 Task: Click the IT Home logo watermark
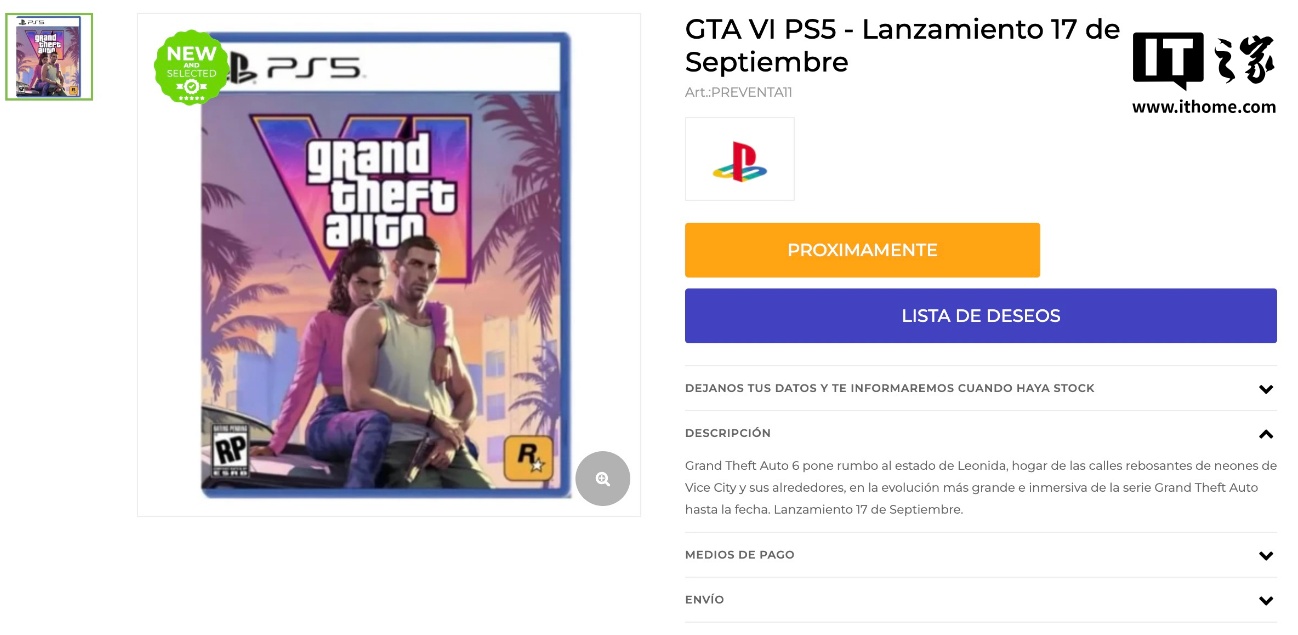pos(1203,62)
